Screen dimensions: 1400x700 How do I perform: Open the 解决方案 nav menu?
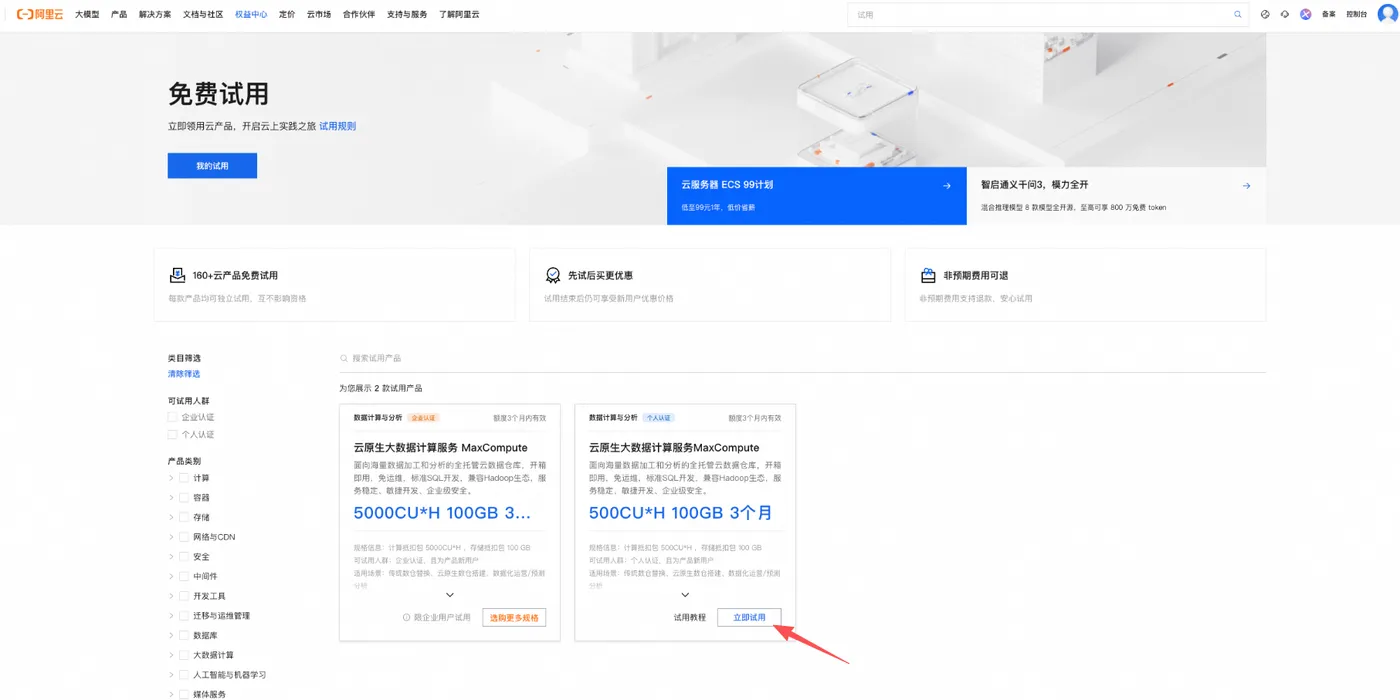[155, 15]
